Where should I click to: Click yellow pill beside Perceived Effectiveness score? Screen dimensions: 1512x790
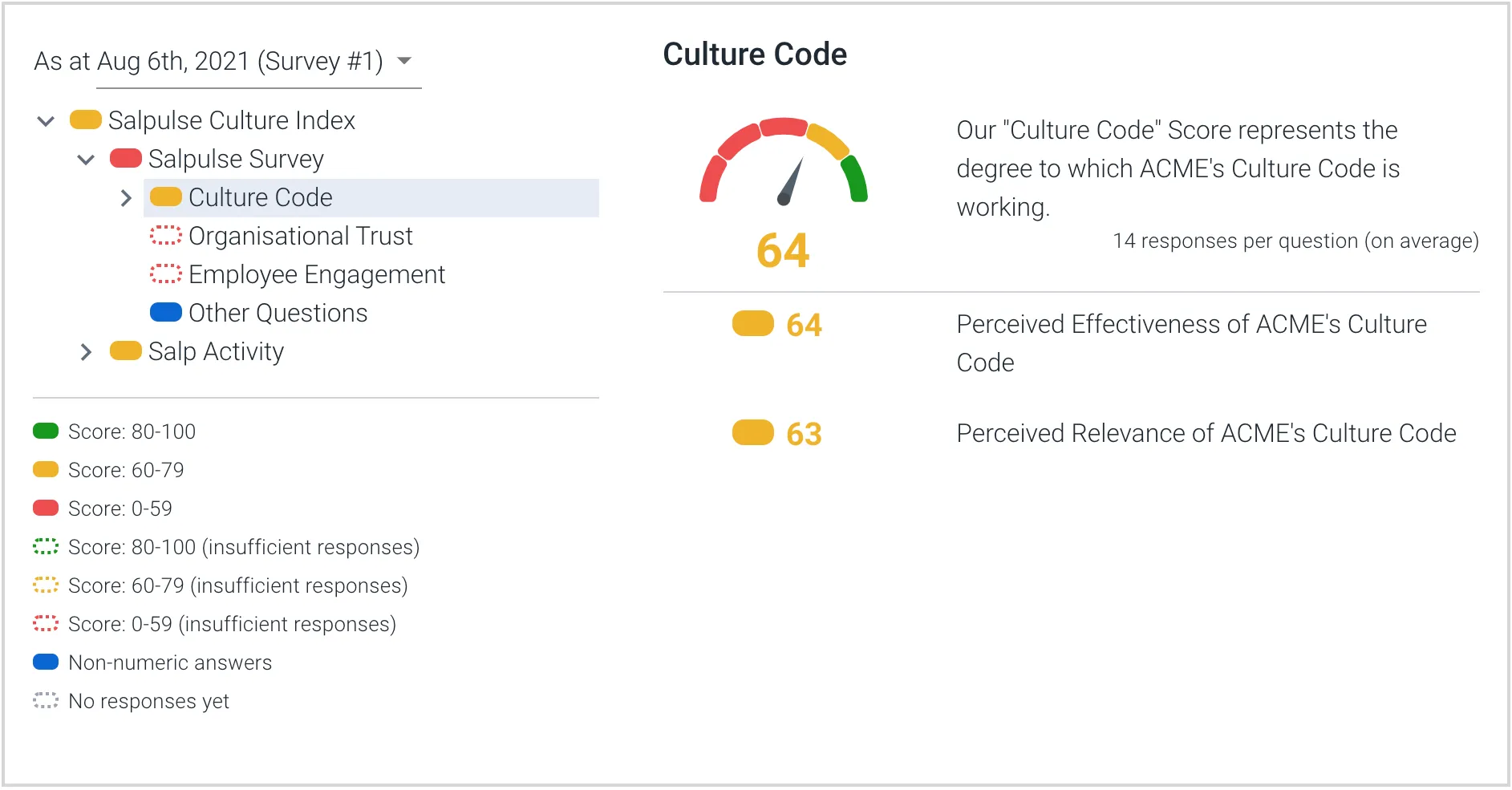(753, 324)
